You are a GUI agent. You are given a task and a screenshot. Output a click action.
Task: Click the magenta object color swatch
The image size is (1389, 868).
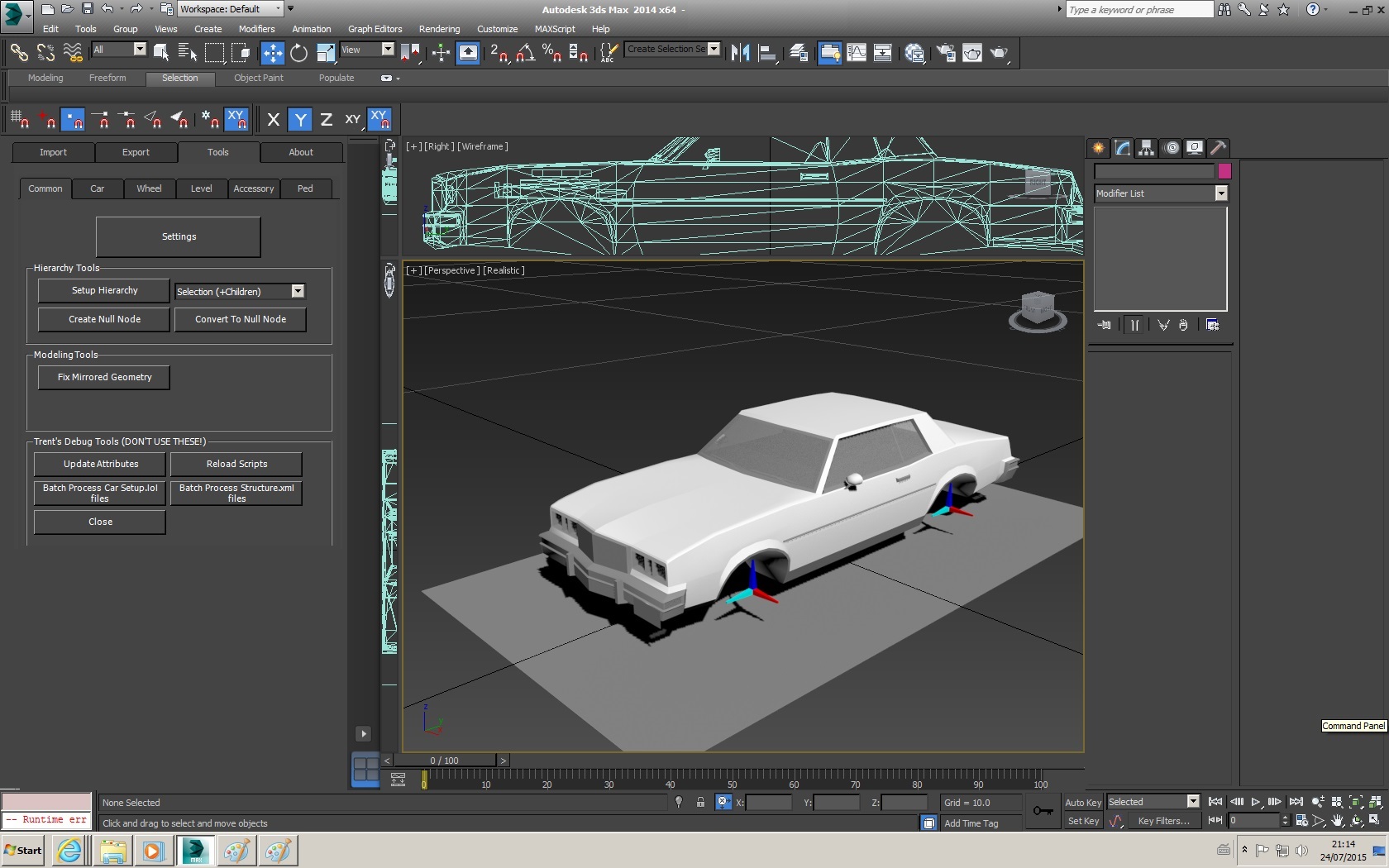coord(1224,171)
